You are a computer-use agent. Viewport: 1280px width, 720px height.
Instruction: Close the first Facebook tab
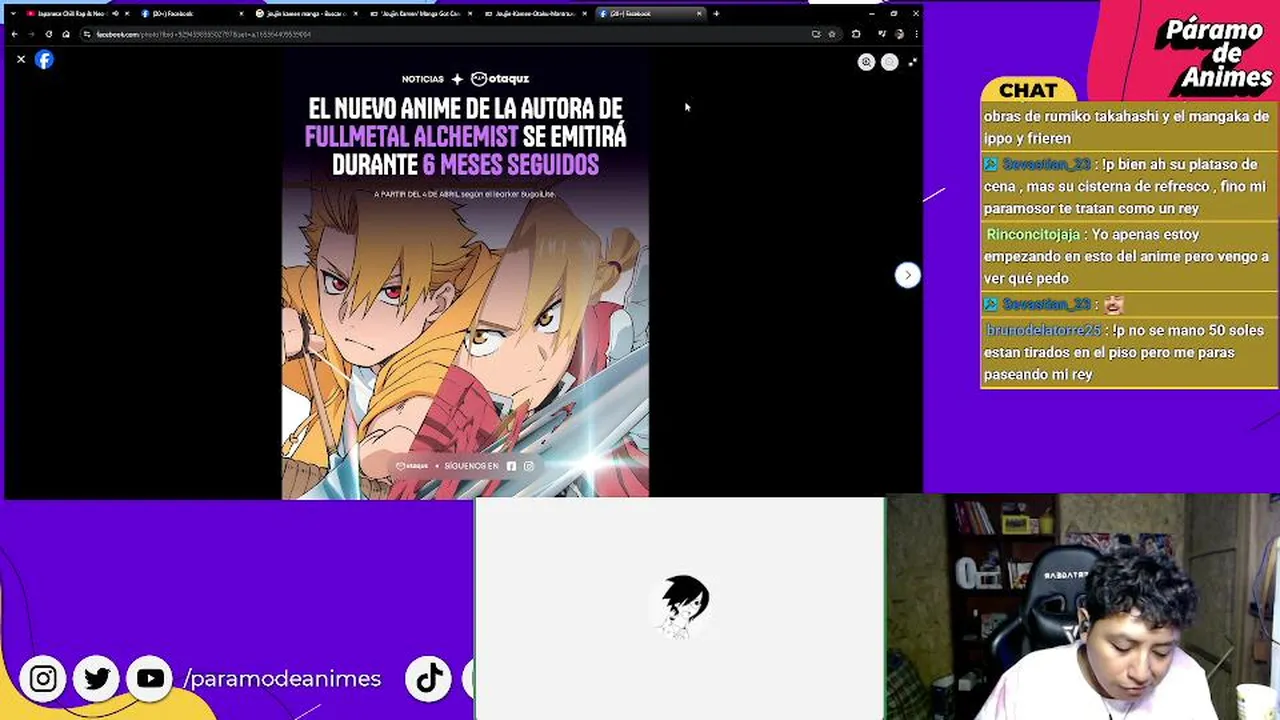click(241, 14)
